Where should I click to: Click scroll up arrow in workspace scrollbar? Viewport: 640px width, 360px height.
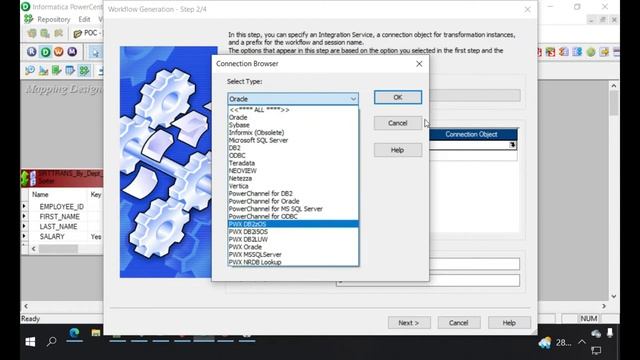click(613, 85)
